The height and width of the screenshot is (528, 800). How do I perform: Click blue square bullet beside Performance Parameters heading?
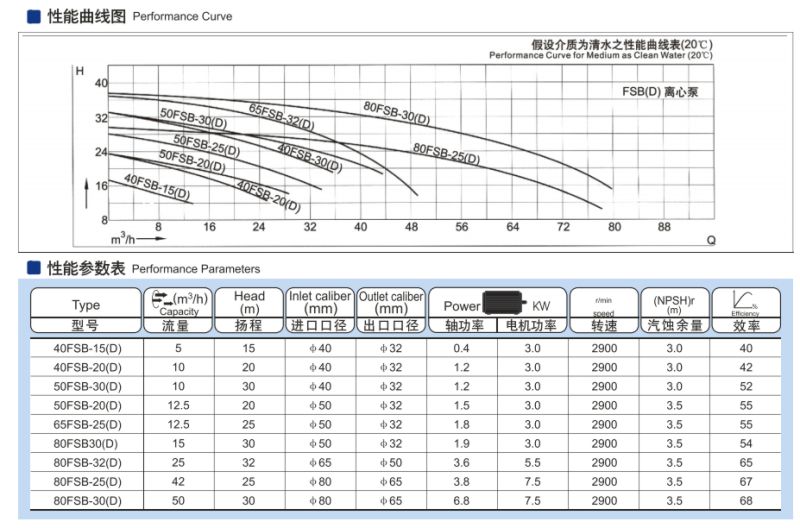(x=33, y=268)
